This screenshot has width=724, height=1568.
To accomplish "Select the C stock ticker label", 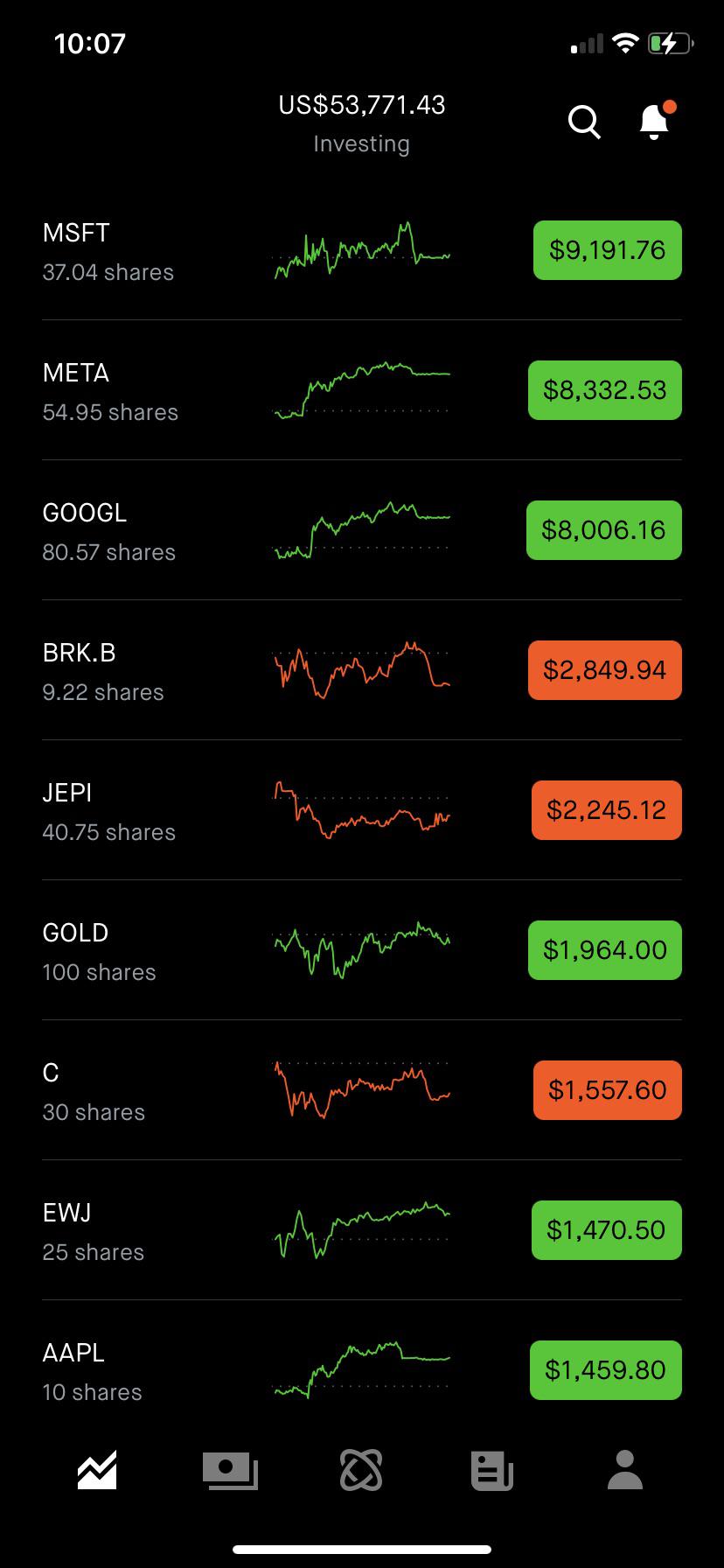I will [51, 1073].
